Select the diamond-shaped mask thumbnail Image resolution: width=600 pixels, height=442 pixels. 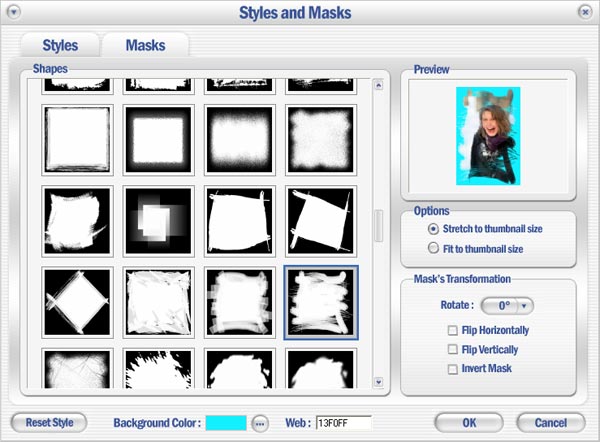click(77, 302)
